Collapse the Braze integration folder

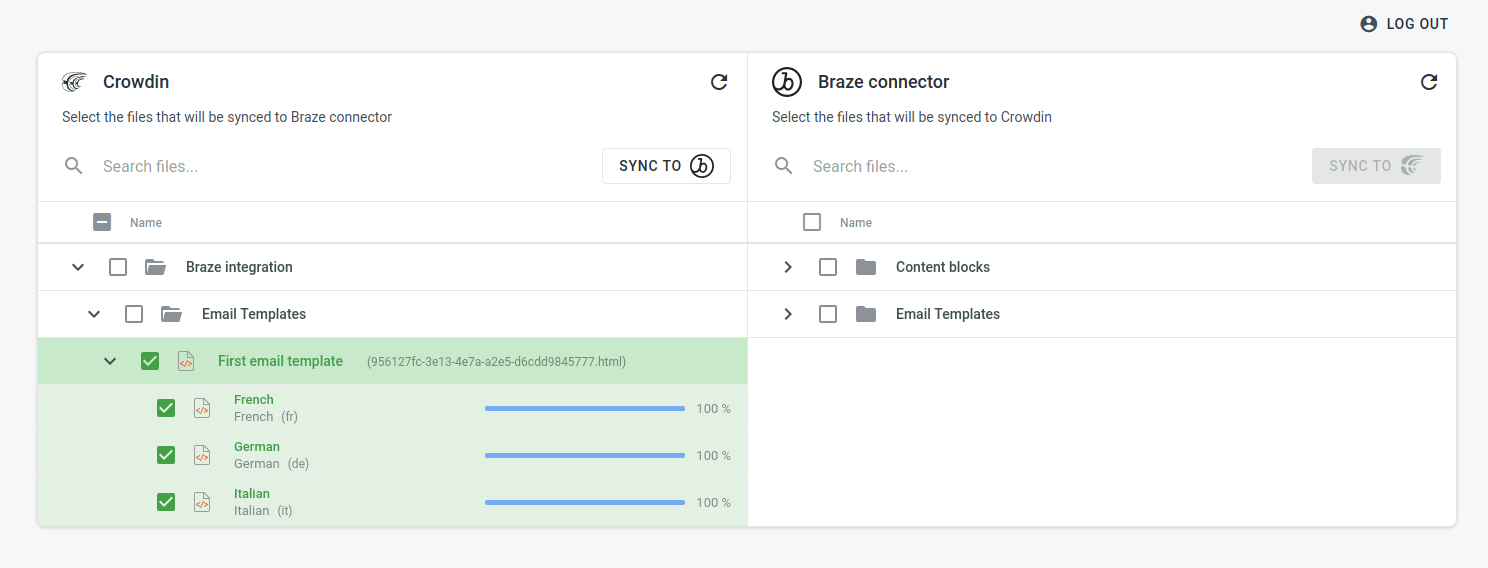click(78, 267)
